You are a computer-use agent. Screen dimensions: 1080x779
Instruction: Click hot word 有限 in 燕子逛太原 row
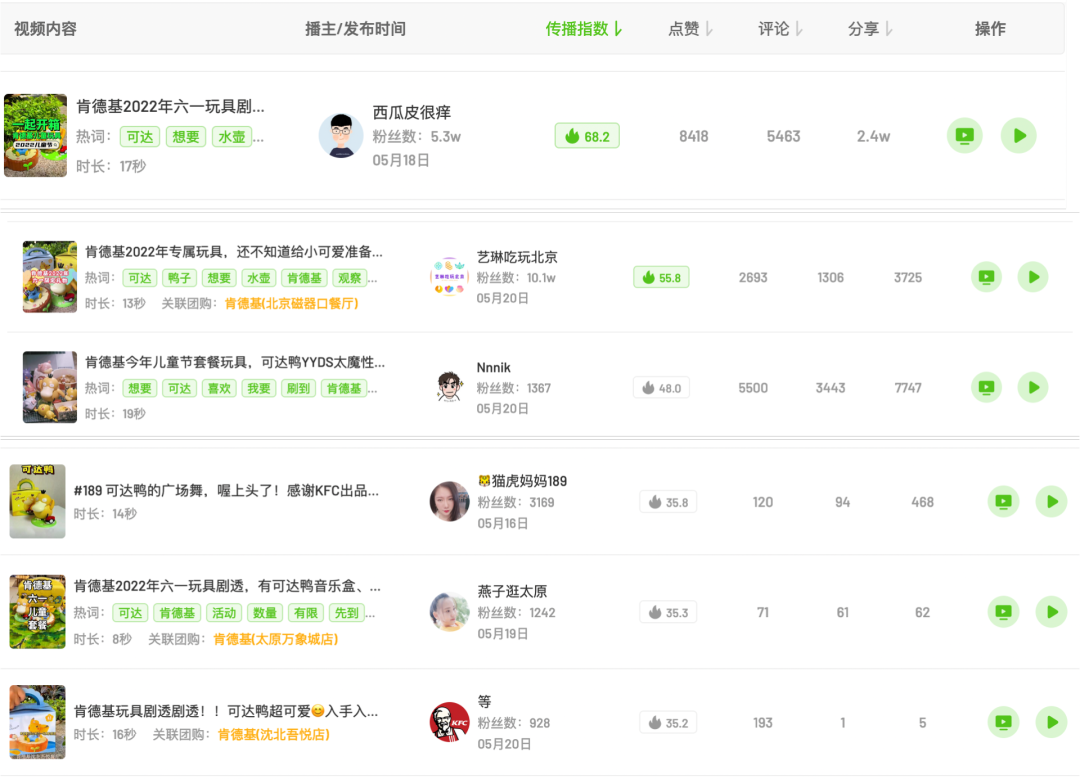coord(306,613)
